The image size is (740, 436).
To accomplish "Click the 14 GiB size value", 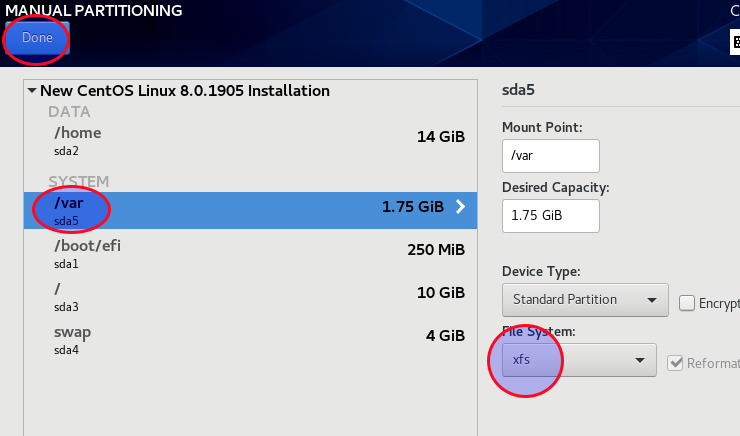I will pos(441,137).
